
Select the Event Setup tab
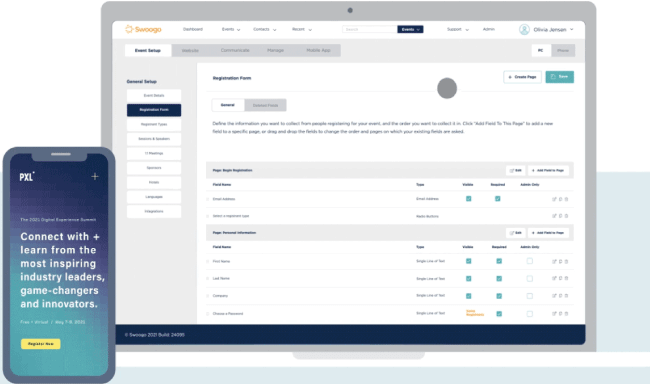coord(148,51)
